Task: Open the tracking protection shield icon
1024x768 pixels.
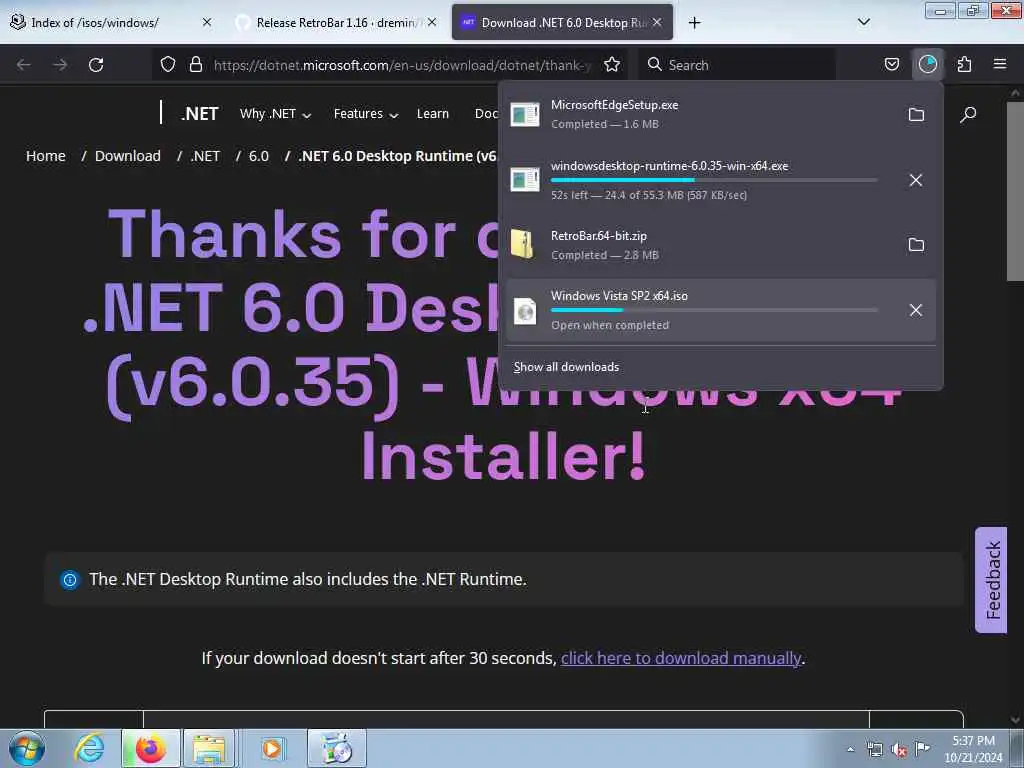Action: 168,65
